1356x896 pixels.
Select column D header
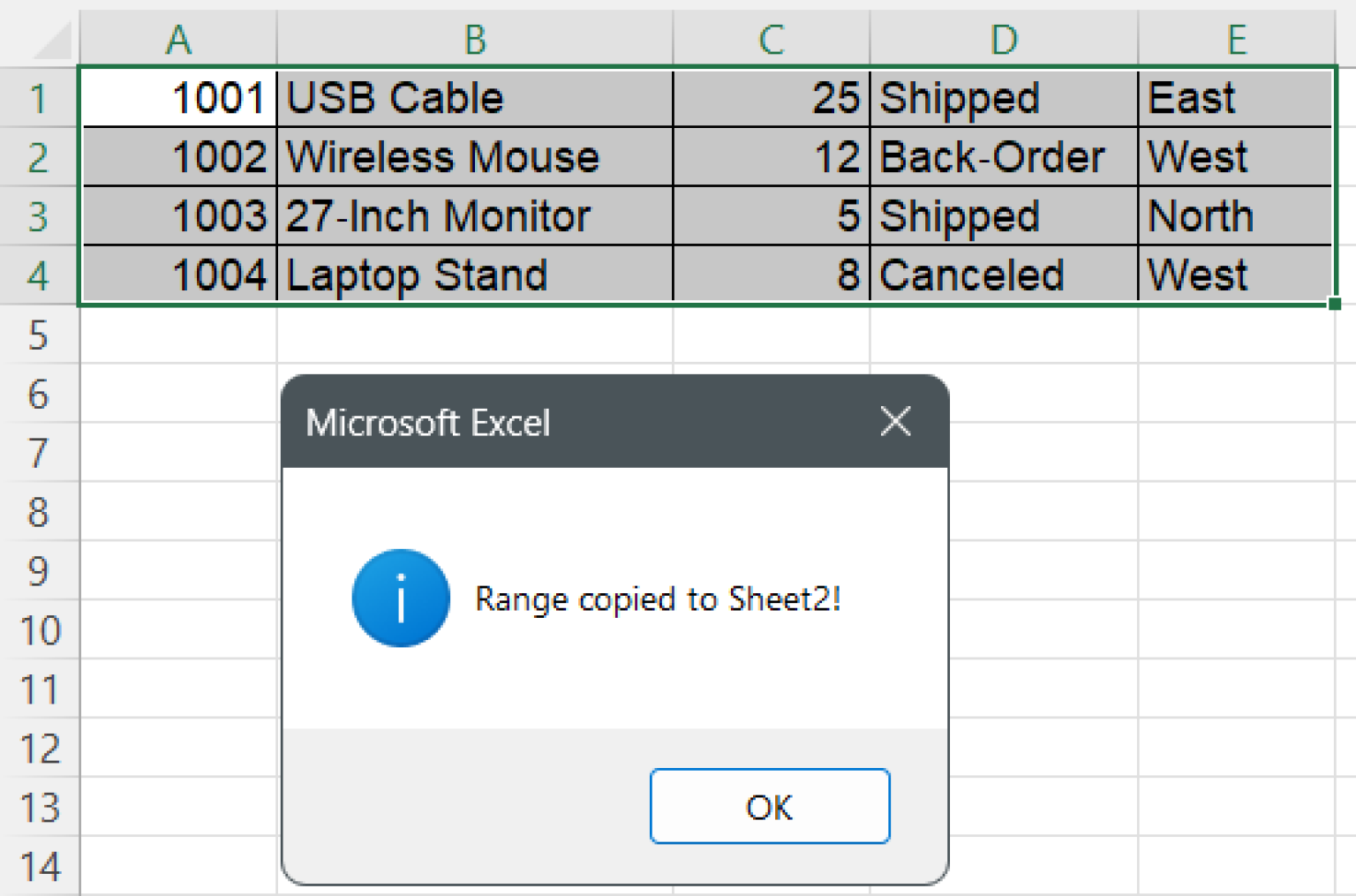[1004, 40]
